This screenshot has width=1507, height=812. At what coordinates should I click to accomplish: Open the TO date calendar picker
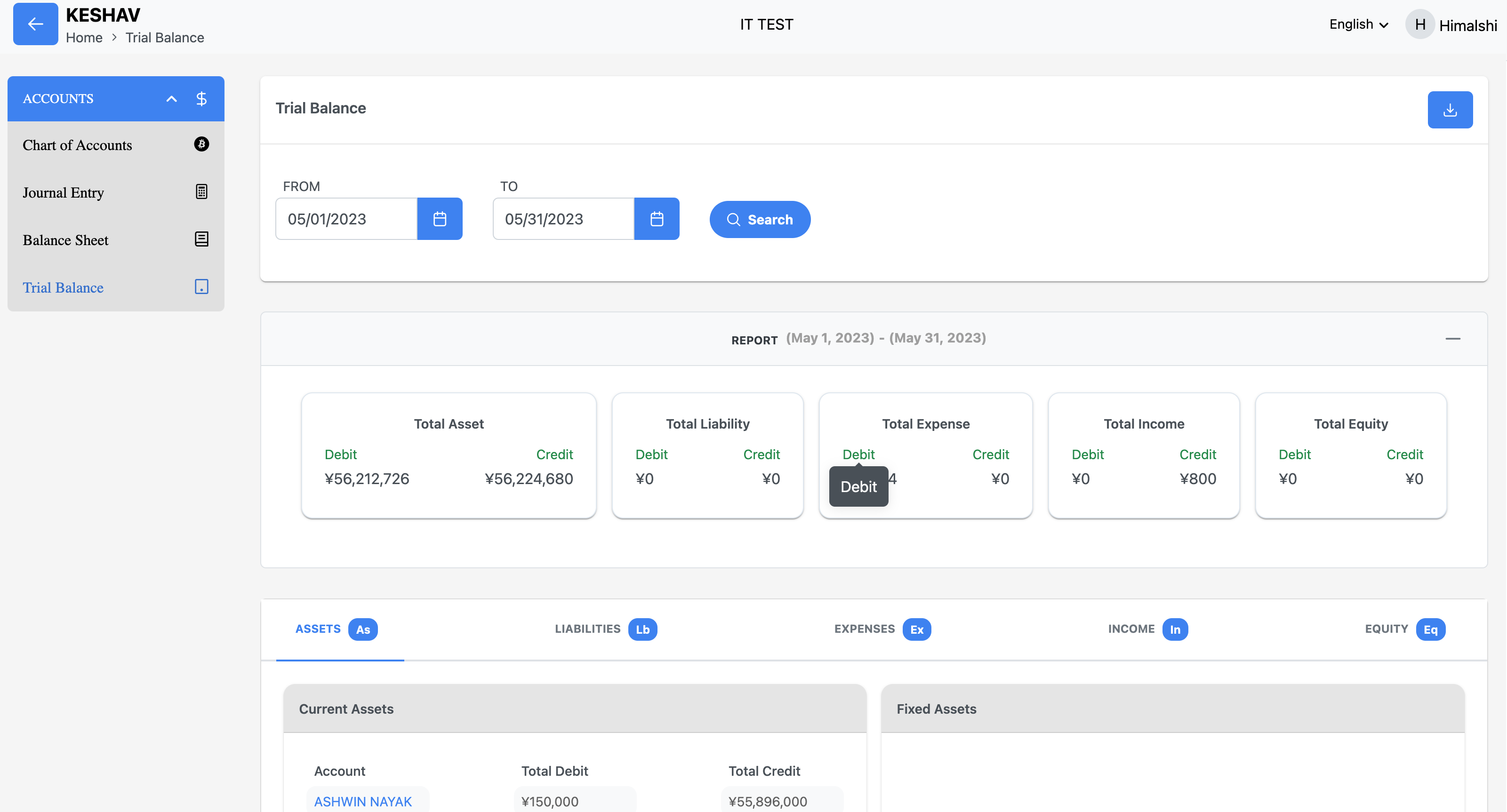tap(657, 219)
